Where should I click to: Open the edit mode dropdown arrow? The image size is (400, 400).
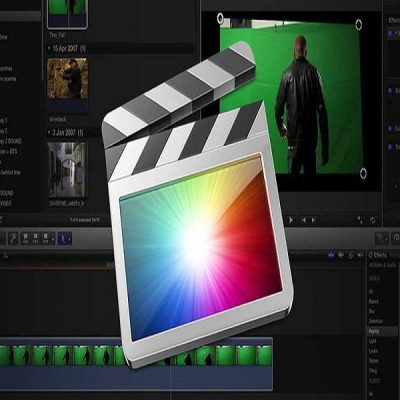53,239
